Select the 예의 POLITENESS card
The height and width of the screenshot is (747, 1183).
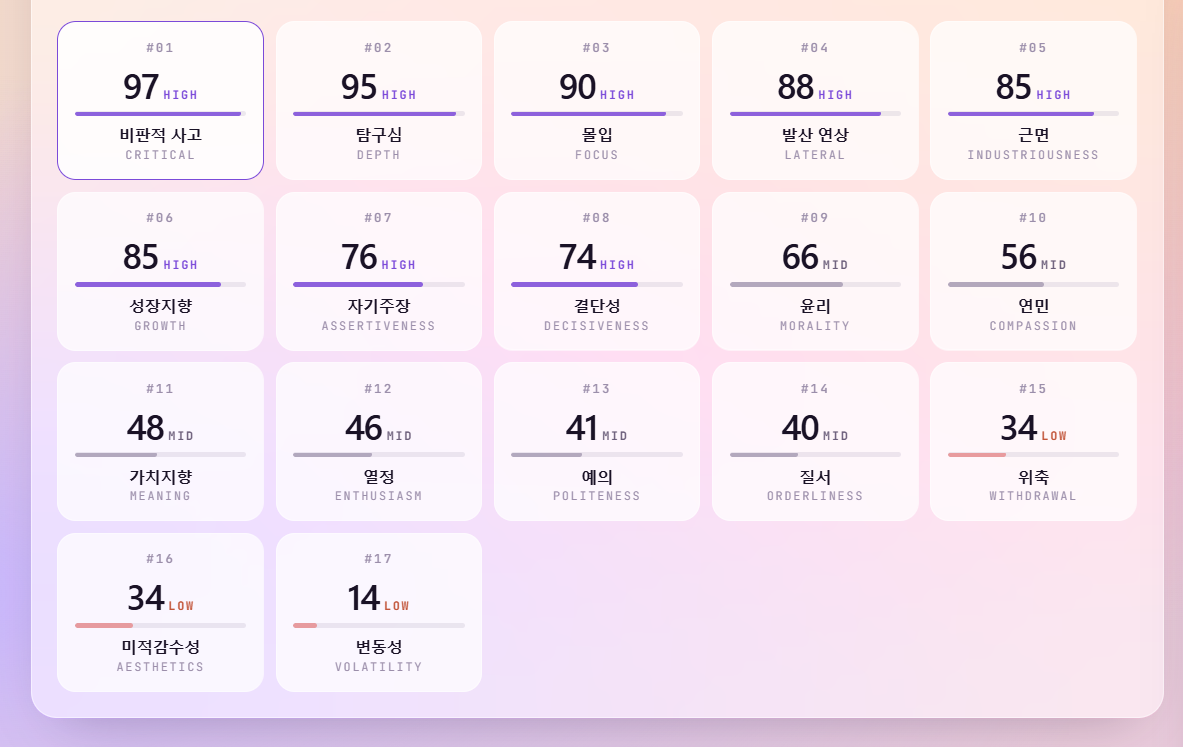coord(597,441)
